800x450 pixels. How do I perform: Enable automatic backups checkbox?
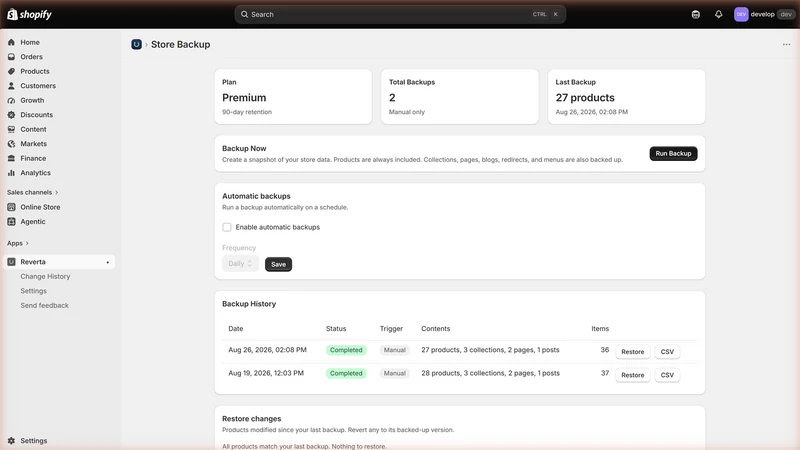[x=227, y=227]
